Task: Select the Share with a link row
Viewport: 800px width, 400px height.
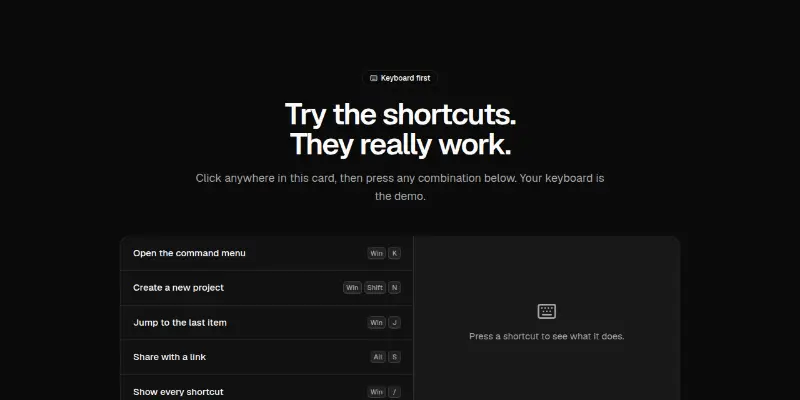Action: click(267, 357)
